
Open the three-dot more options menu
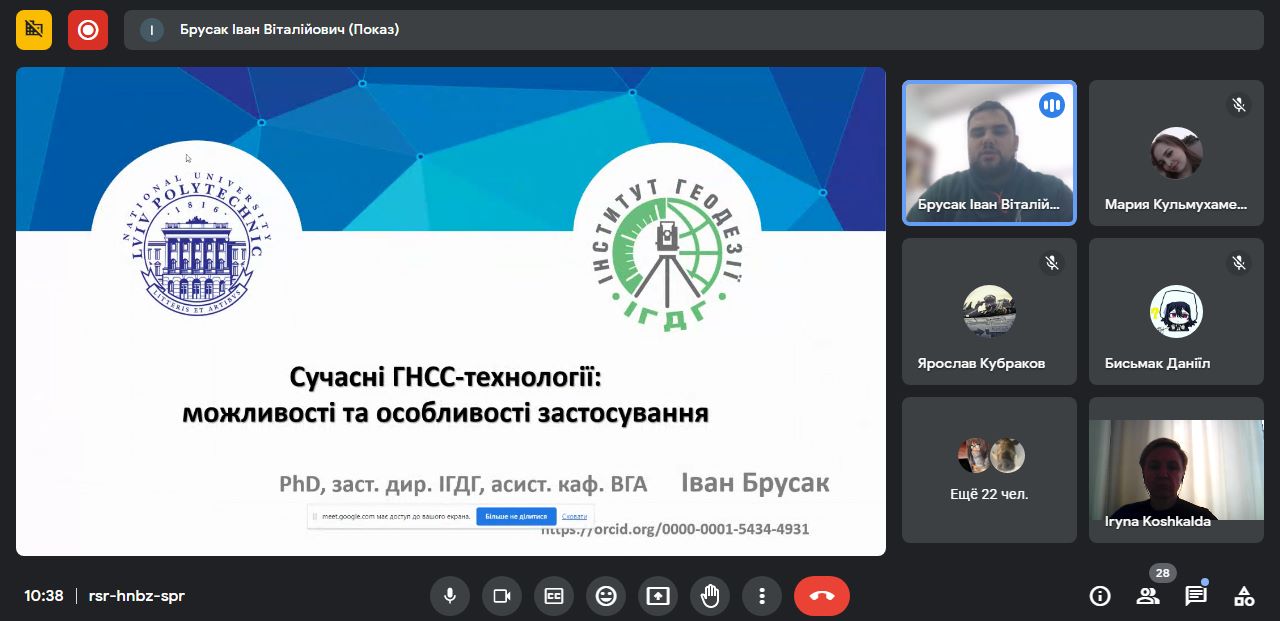point(762,596)
